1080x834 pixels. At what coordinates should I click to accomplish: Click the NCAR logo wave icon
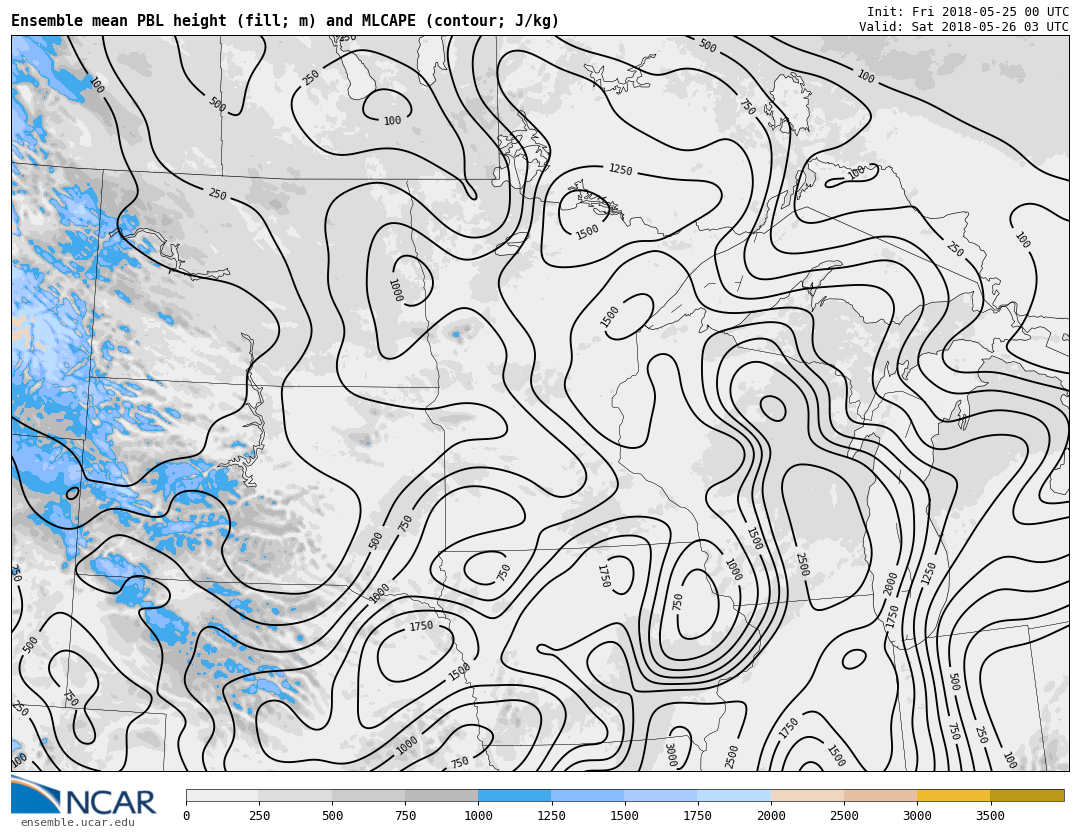click(x=35, y=796)
